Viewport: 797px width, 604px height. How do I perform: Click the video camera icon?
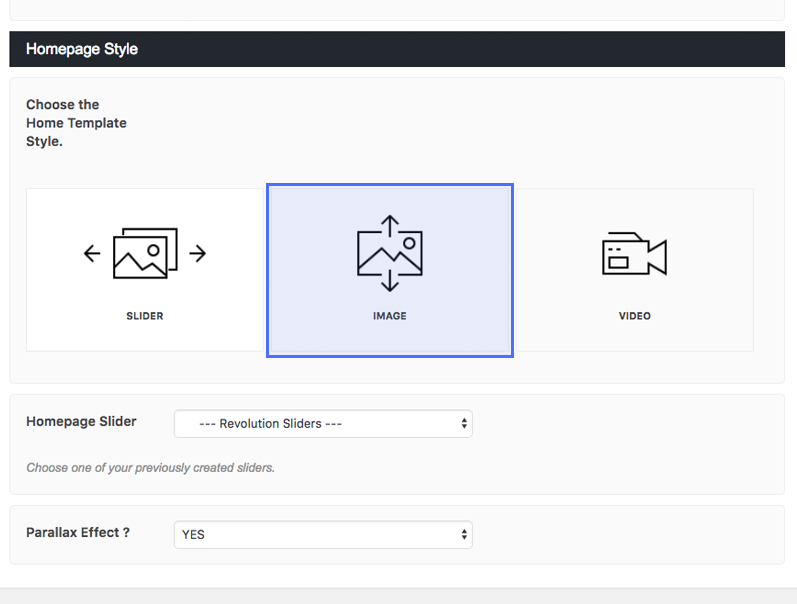click(x=634, y=254)
